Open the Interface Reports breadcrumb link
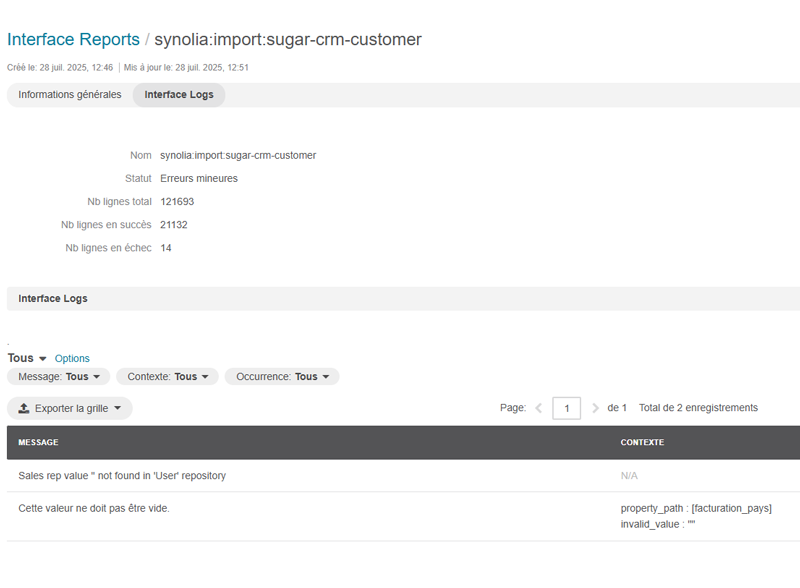Screen dimensions: 800x588 tap(73, 40)
